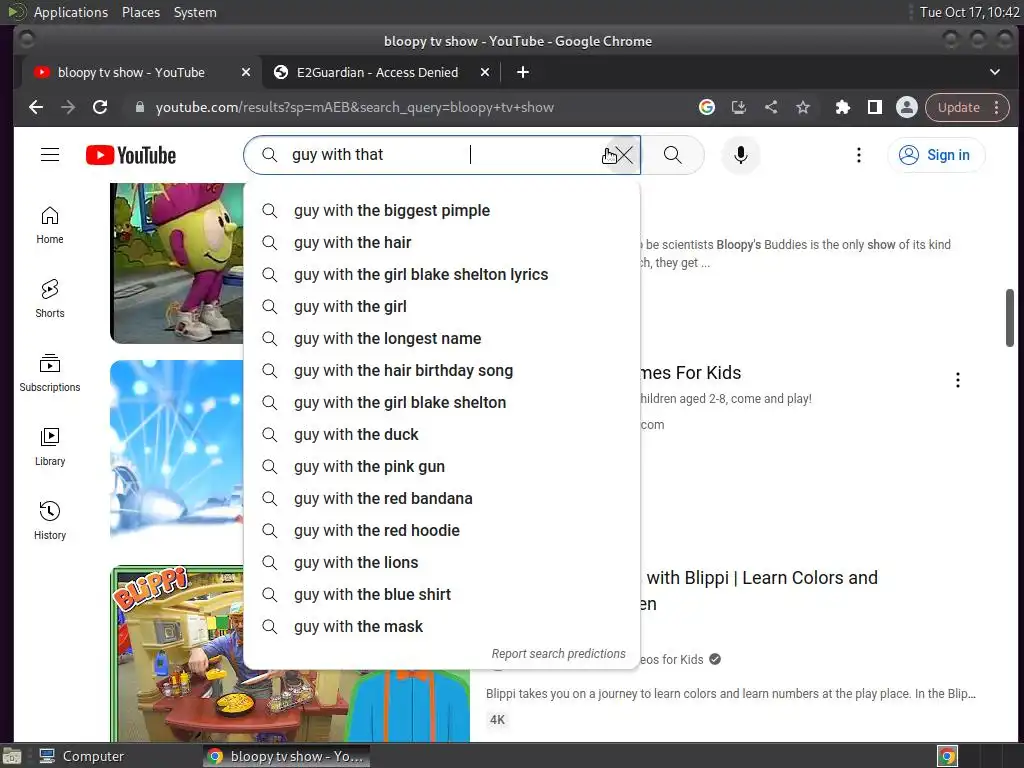This screenshot has width=1024, height=768.
Task: Choose 'guy with the red bandana'
Action: [441, 498]
